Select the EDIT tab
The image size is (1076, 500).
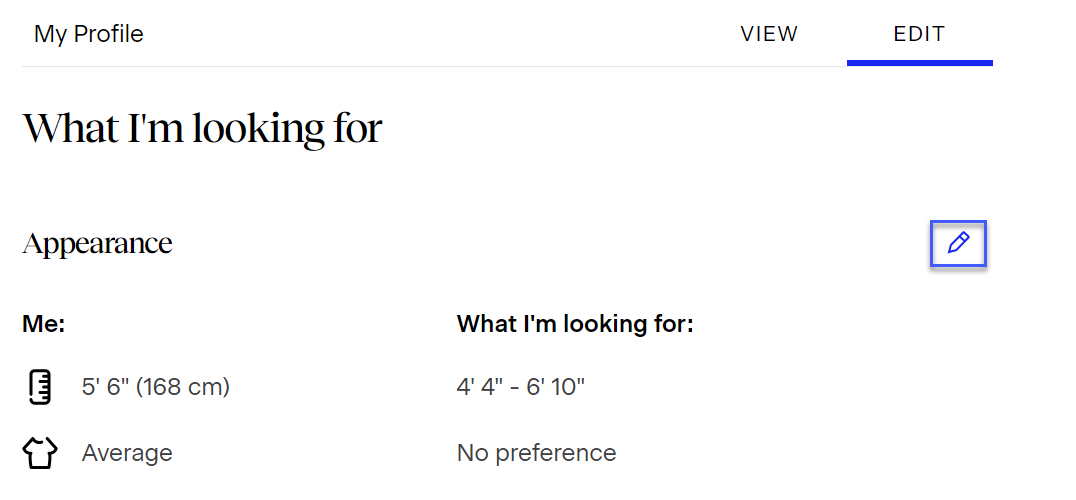click(x=919, y=34)
